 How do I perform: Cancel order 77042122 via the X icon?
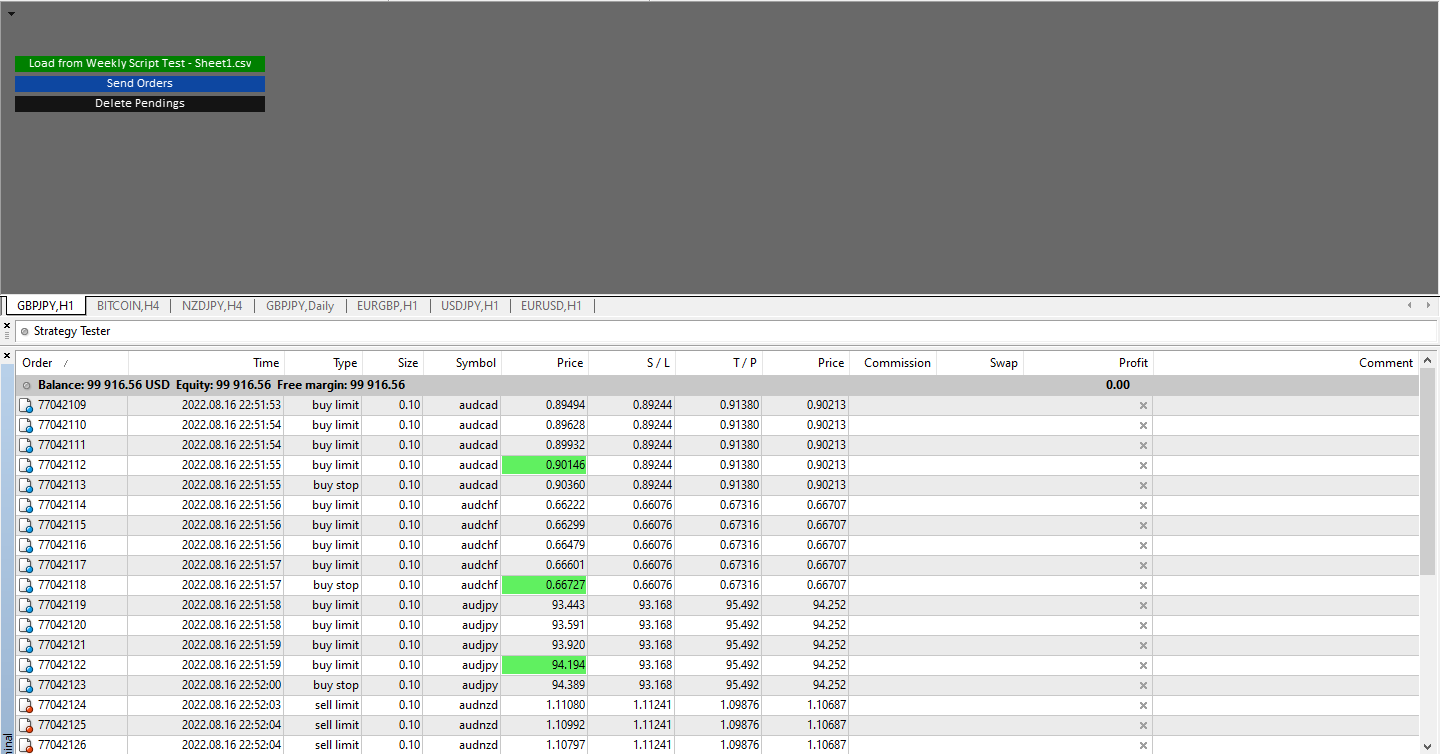click(x=1143, y=665)
